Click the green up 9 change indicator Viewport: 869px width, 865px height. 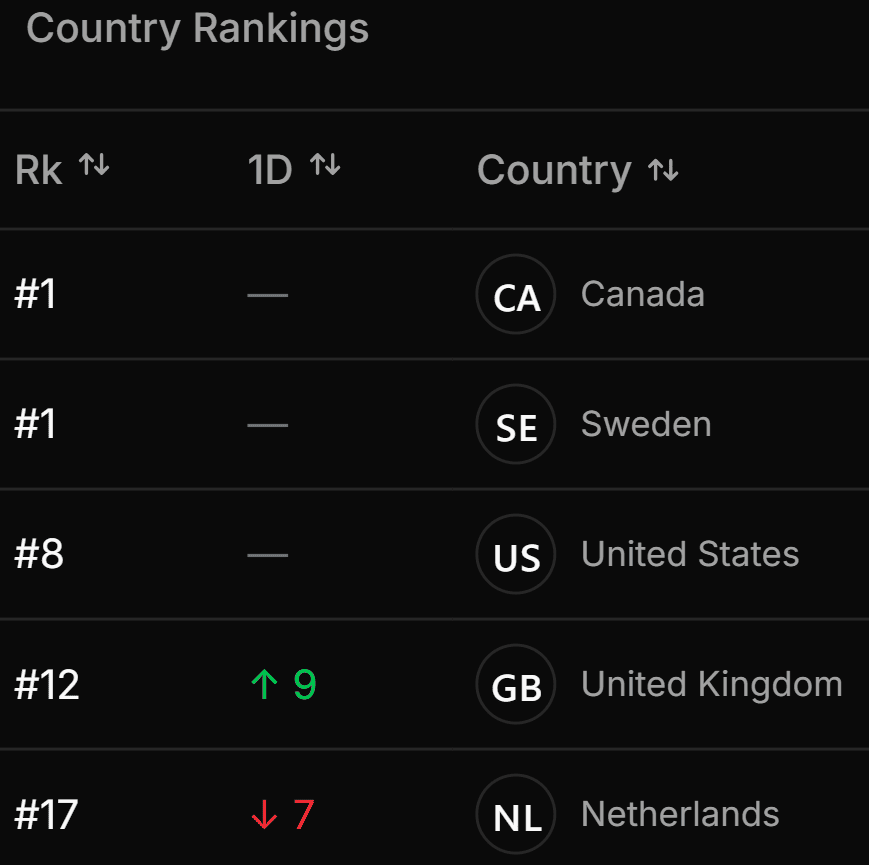coord(283,685)
